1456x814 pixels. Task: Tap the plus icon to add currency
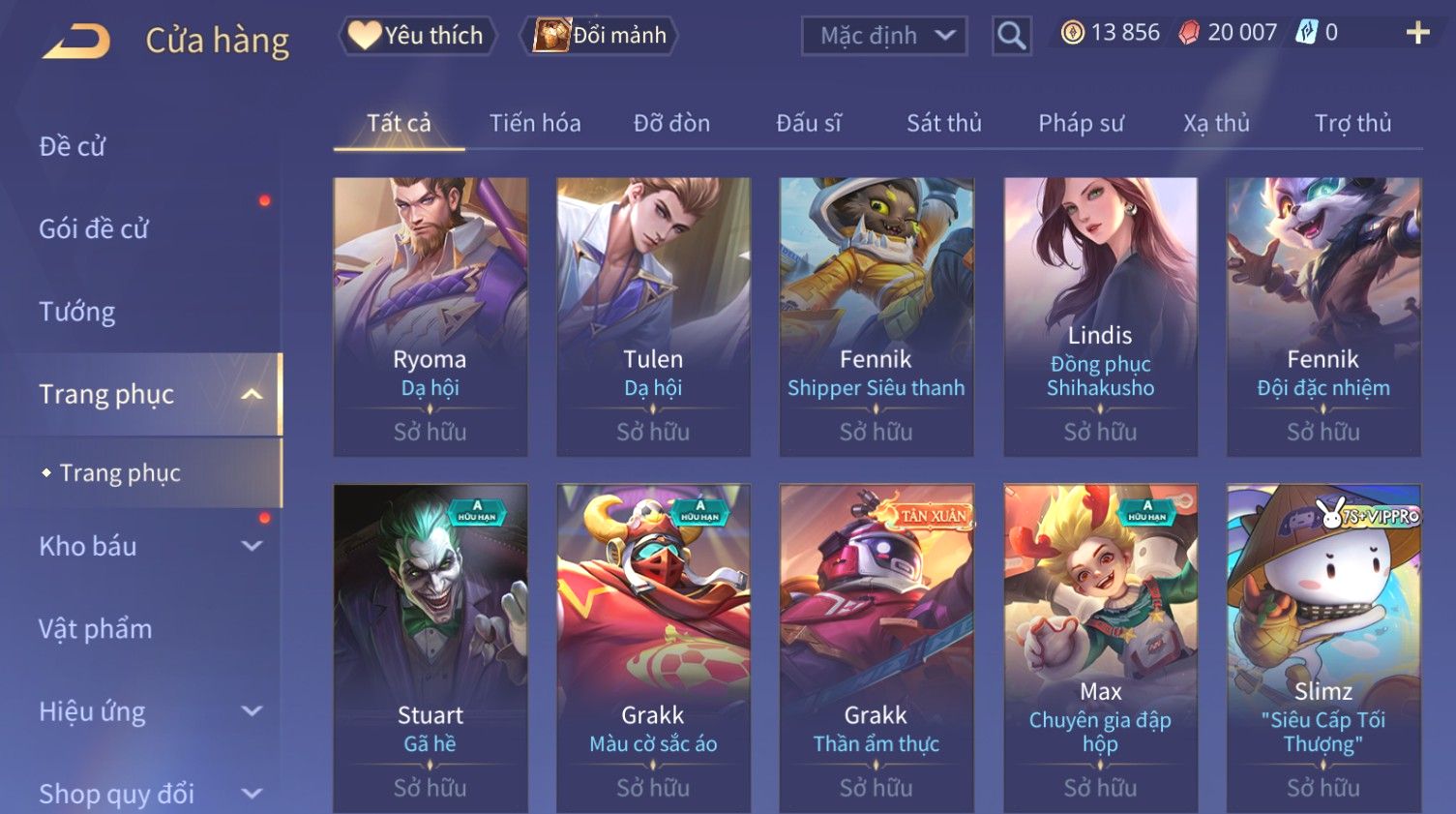1417,34
